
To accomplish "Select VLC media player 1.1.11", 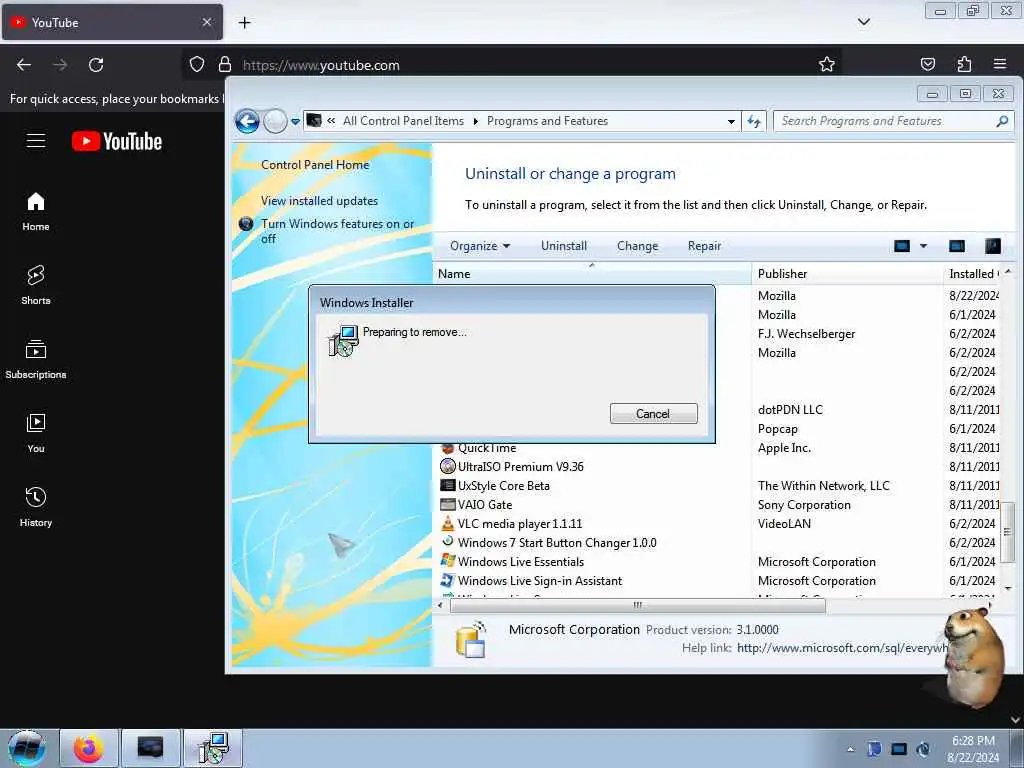I will coord(718,523).
